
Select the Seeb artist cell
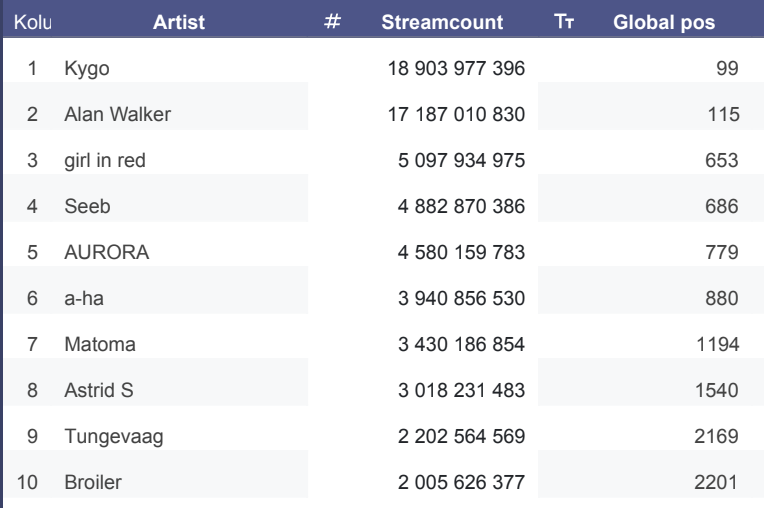(x=87, y=207)
